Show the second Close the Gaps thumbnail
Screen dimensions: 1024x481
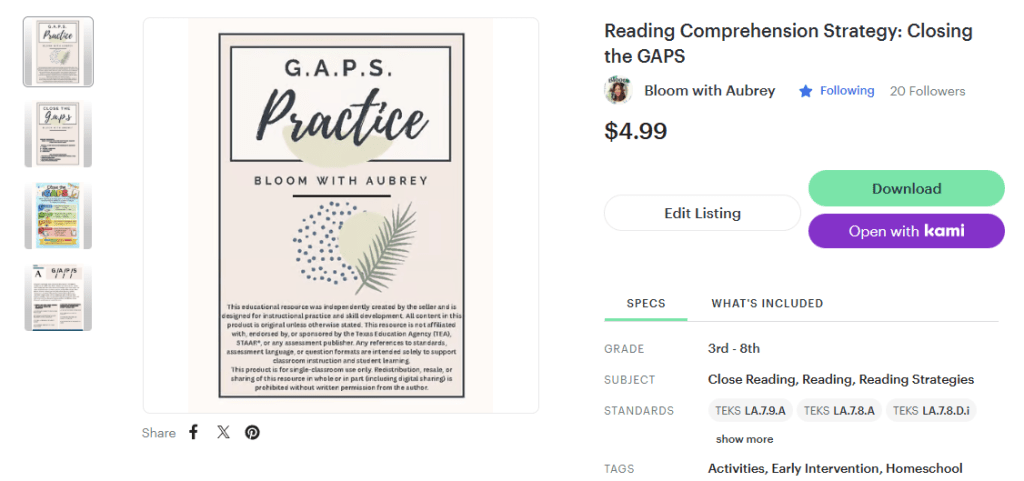pos(58,133)
